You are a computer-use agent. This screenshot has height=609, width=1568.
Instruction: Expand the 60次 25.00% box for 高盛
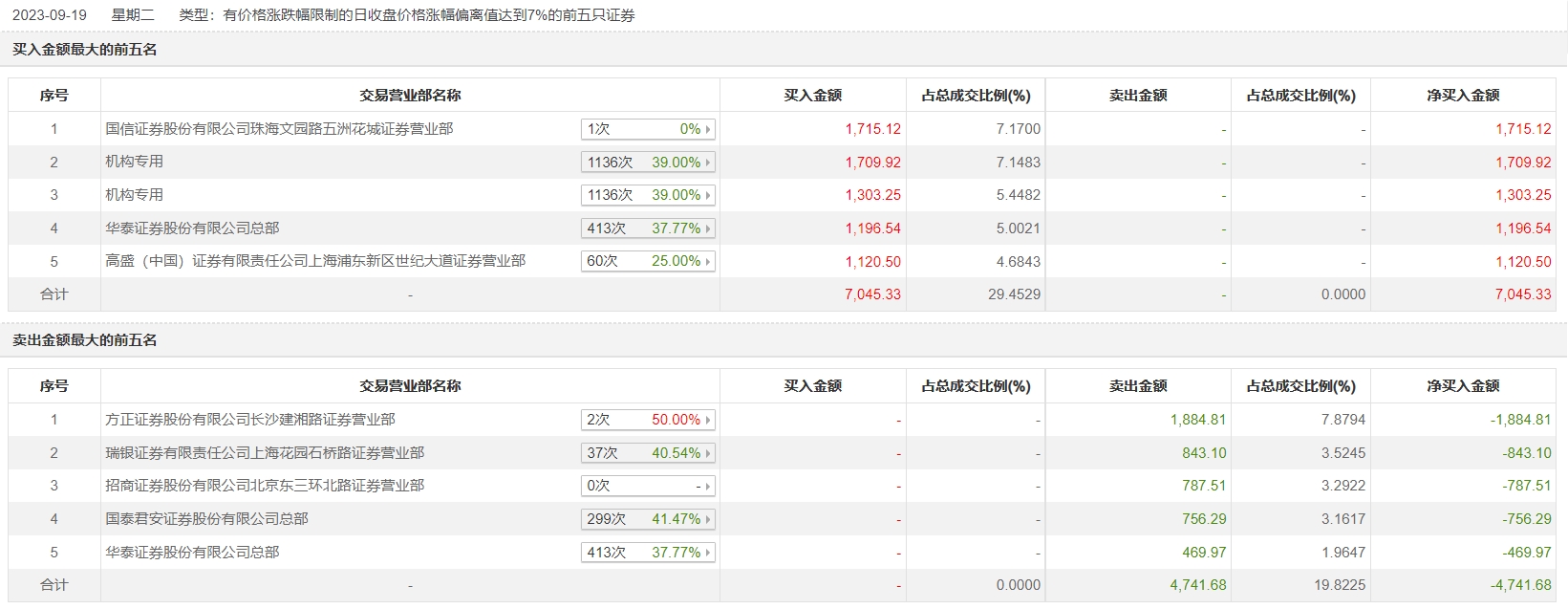point(648,261)
